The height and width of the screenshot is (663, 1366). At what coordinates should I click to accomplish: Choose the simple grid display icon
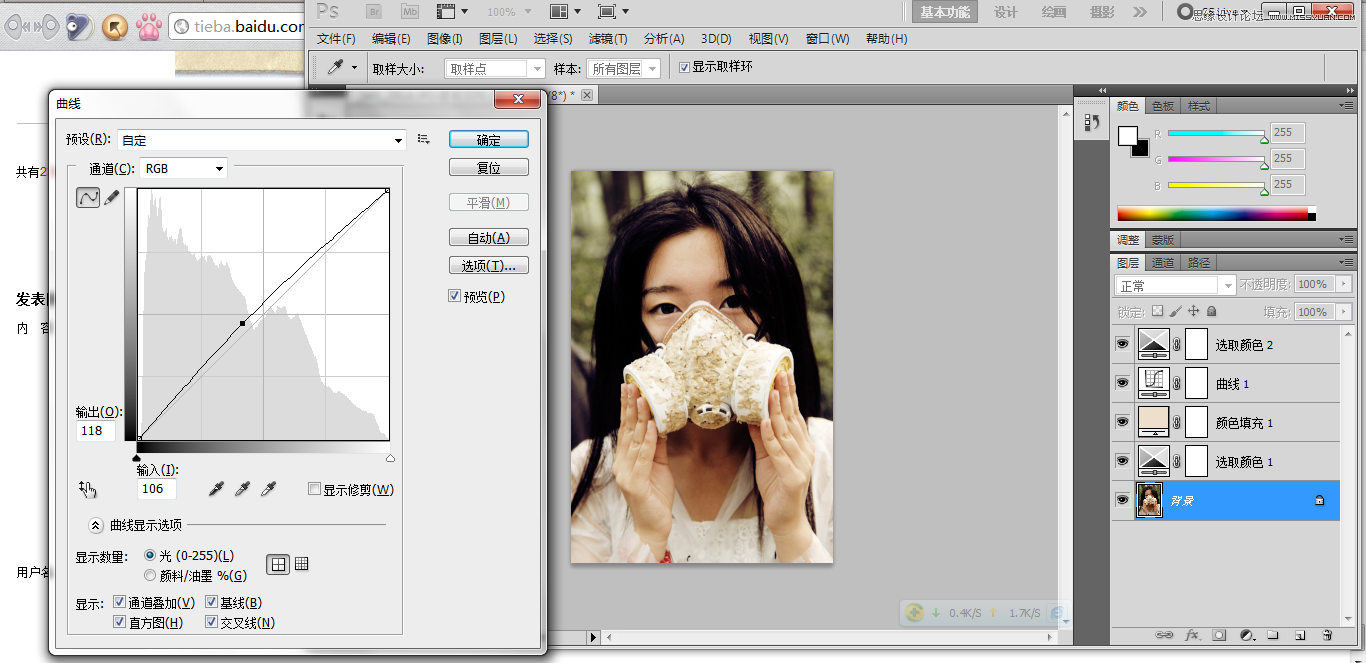point(278,564)
